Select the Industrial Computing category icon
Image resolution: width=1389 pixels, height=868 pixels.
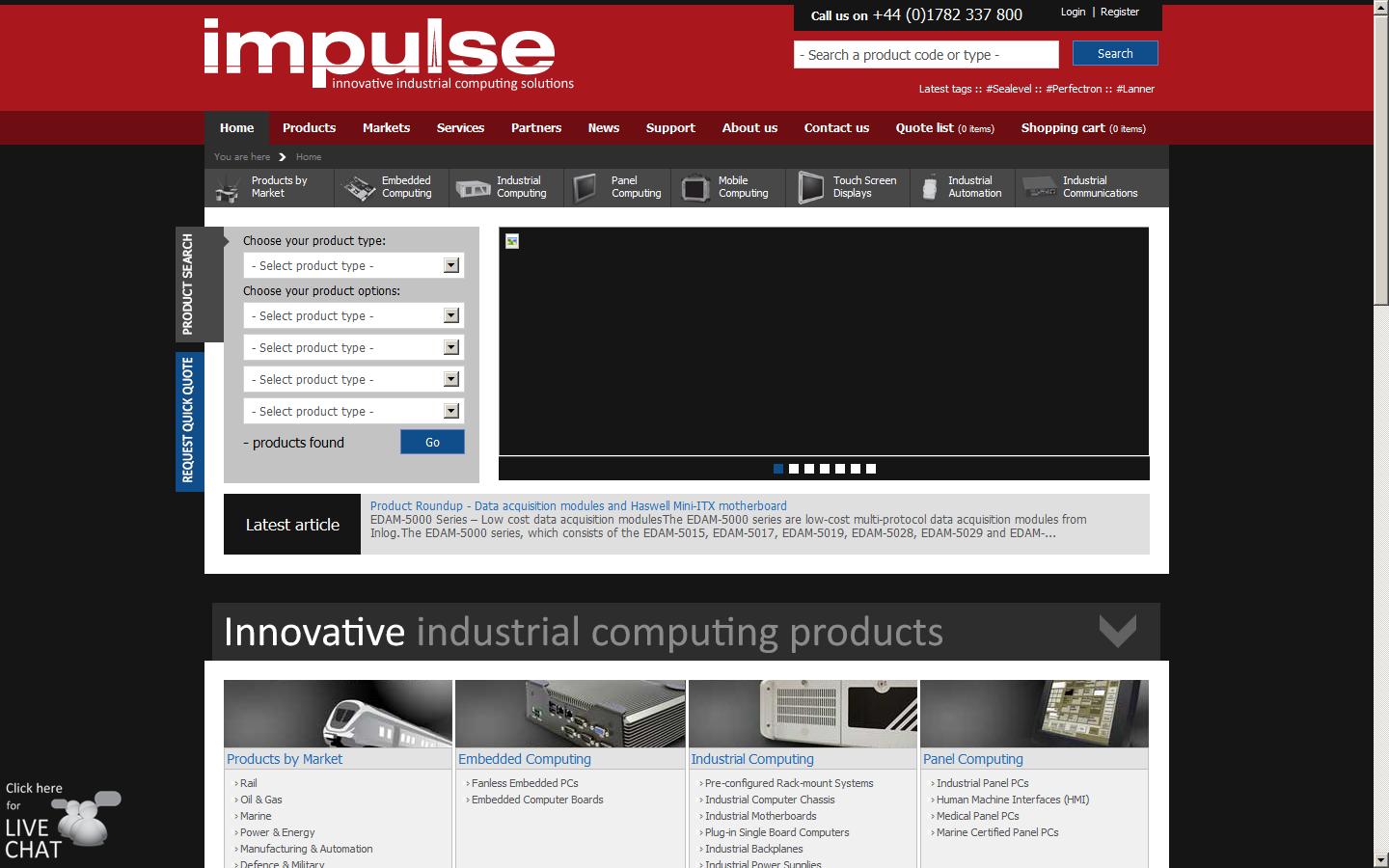472,187
